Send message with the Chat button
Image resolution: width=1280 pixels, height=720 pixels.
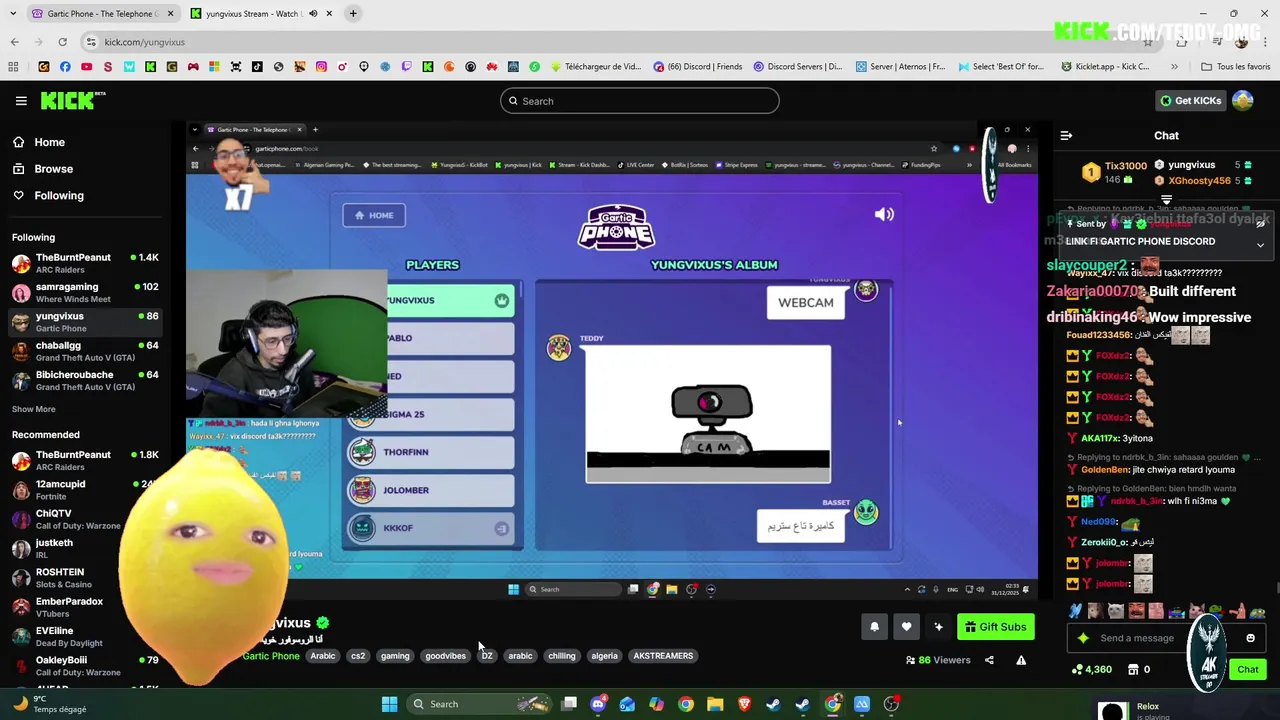[1248, 669]
